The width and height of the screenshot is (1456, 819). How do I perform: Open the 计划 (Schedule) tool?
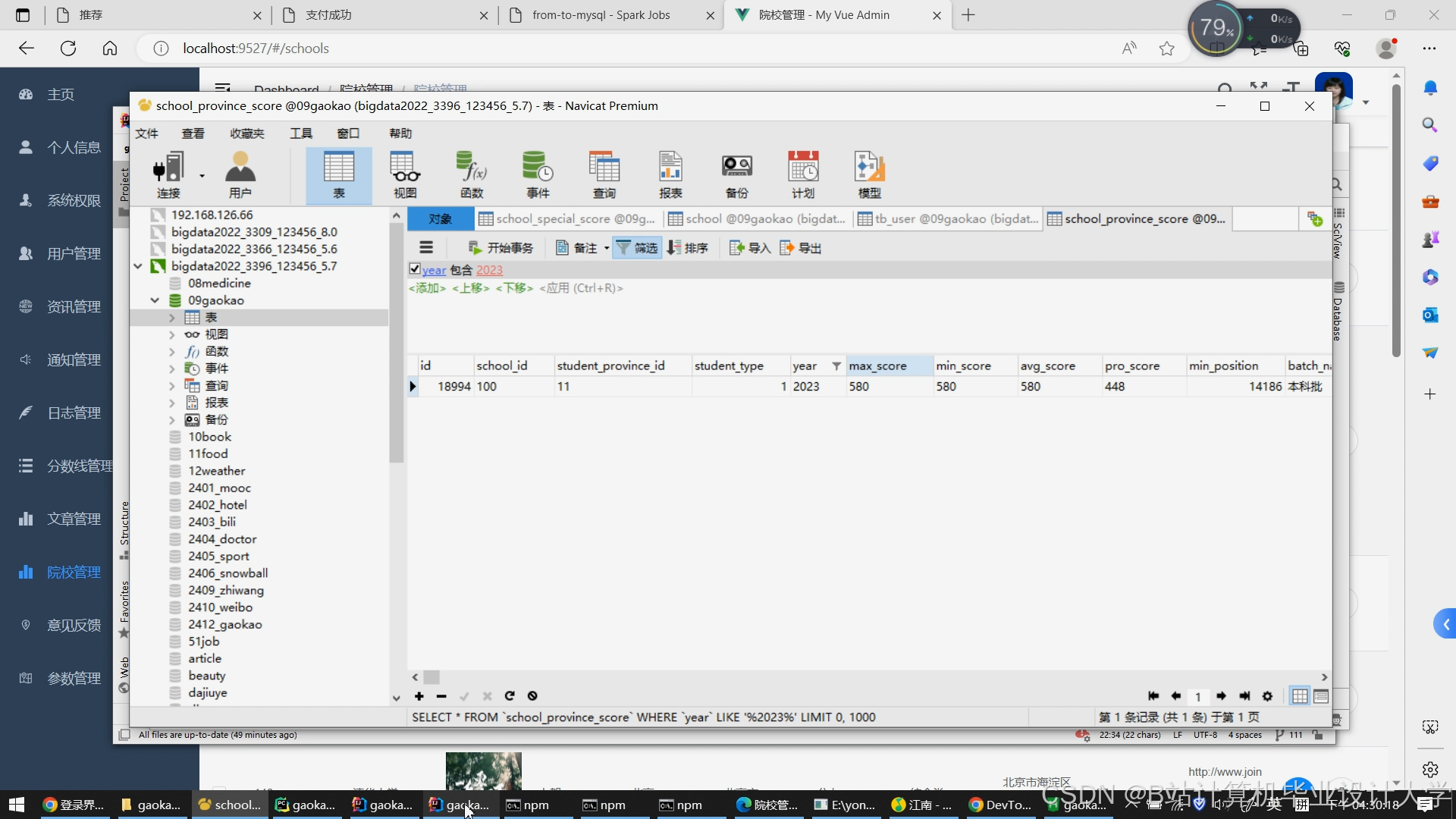pos(803,173)
